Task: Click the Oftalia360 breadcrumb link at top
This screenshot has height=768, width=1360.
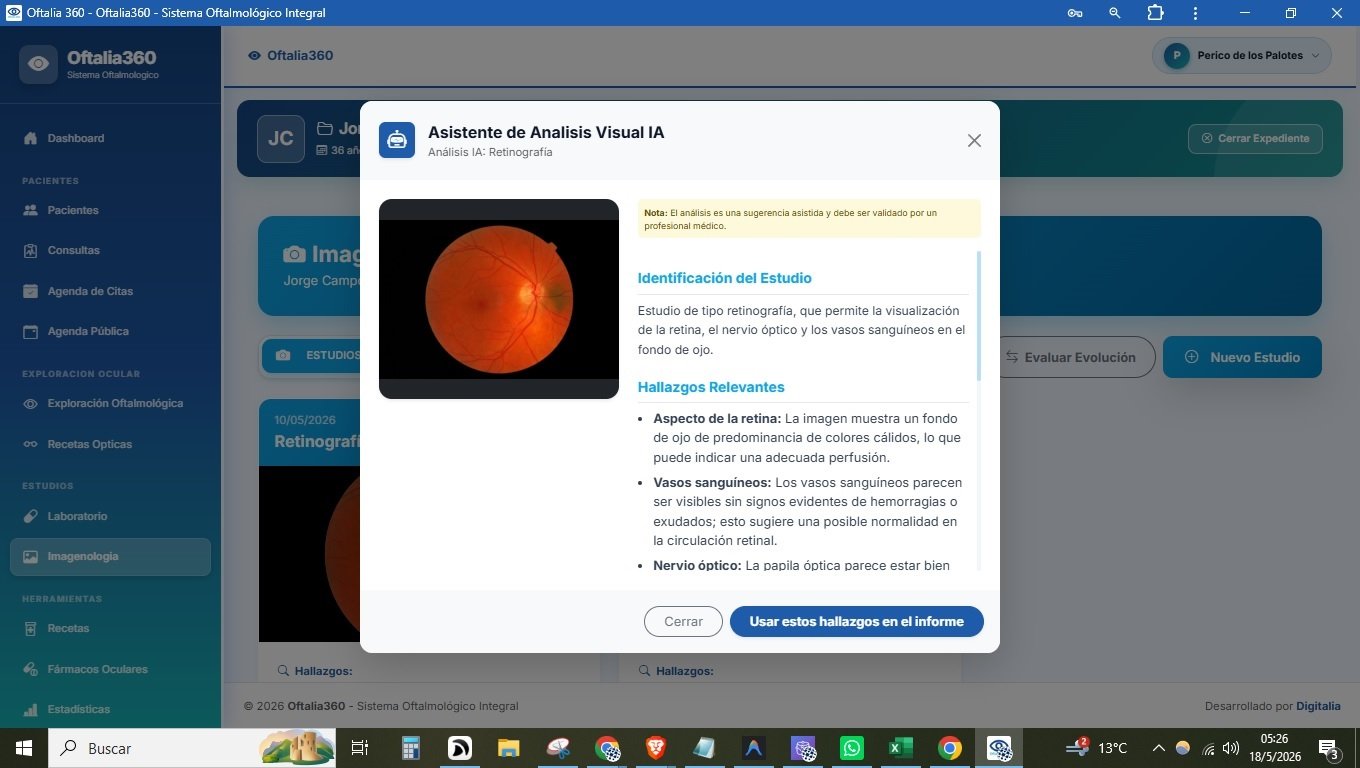Action: [x=291, y=55]
